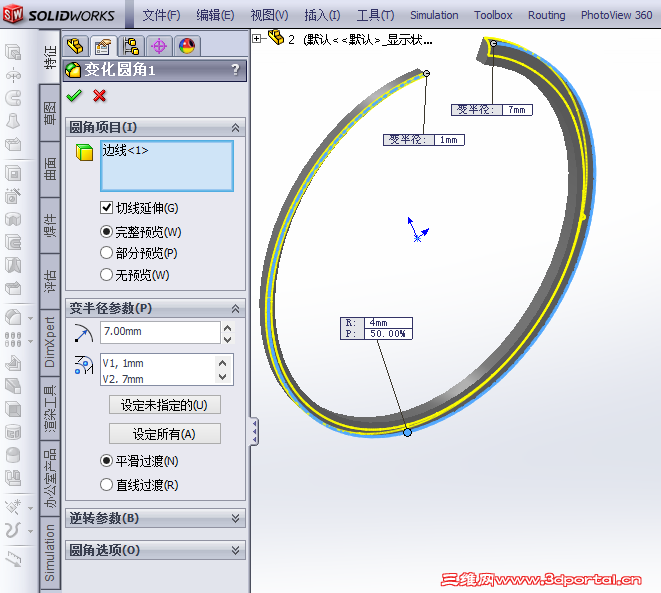
Task: Open the FeatureManager design tree tab icon
Action: pos(76,46)
